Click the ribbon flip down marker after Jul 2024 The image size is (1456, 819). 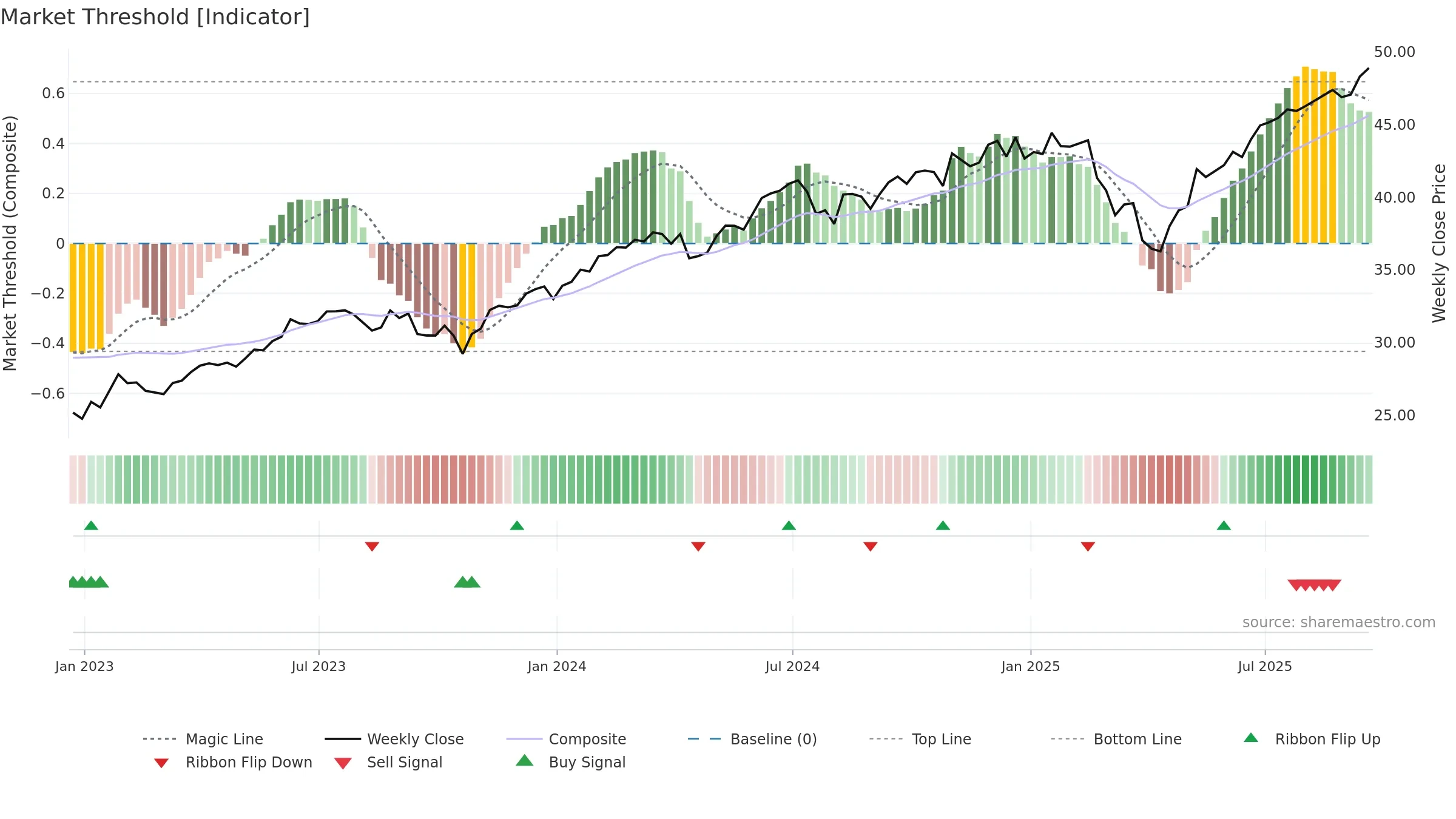click(871, 547)
